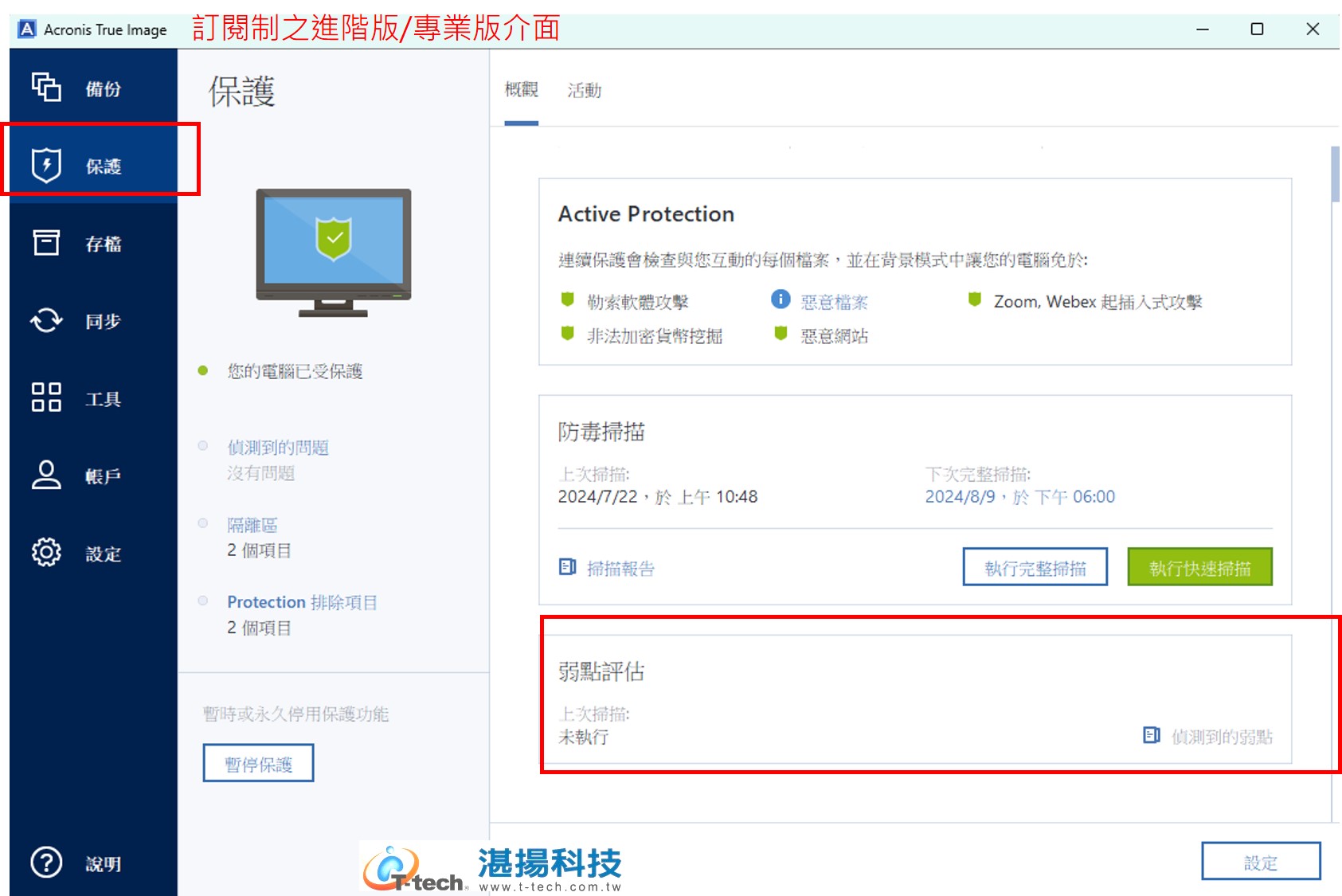This screenshot has width=1342, height=896.
Task: Click the 偵測到的弱點 report icon
Action: pyautogui.click(x=1152, y=735)
